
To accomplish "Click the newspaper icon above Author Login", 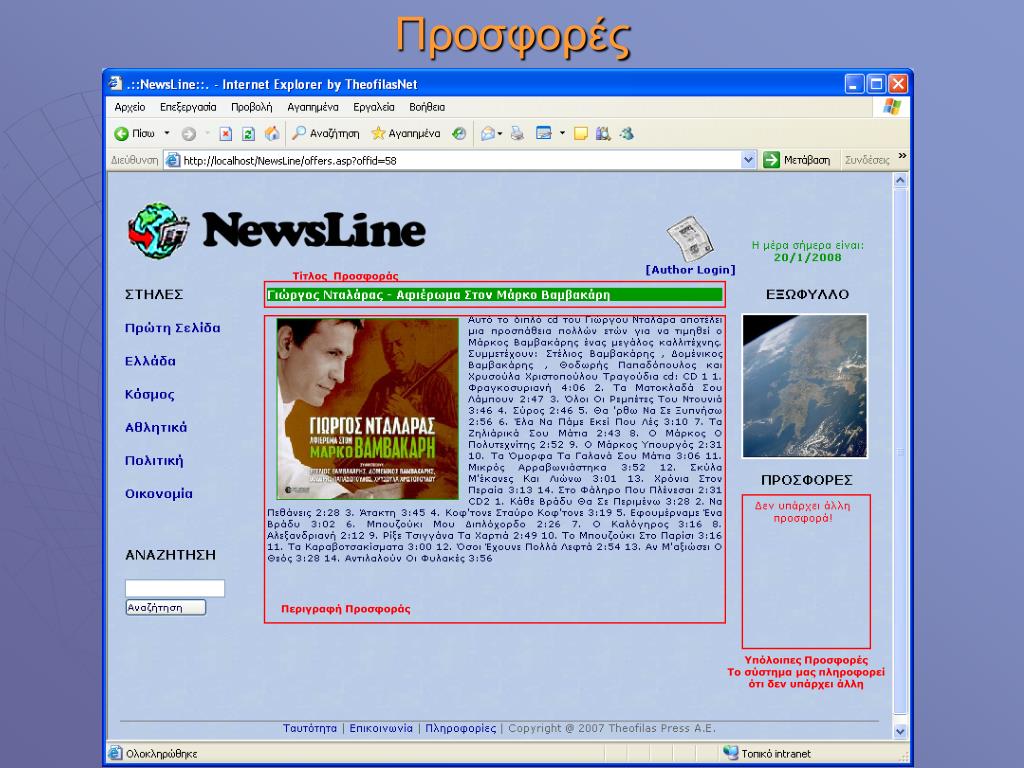I will pos(690,238).
